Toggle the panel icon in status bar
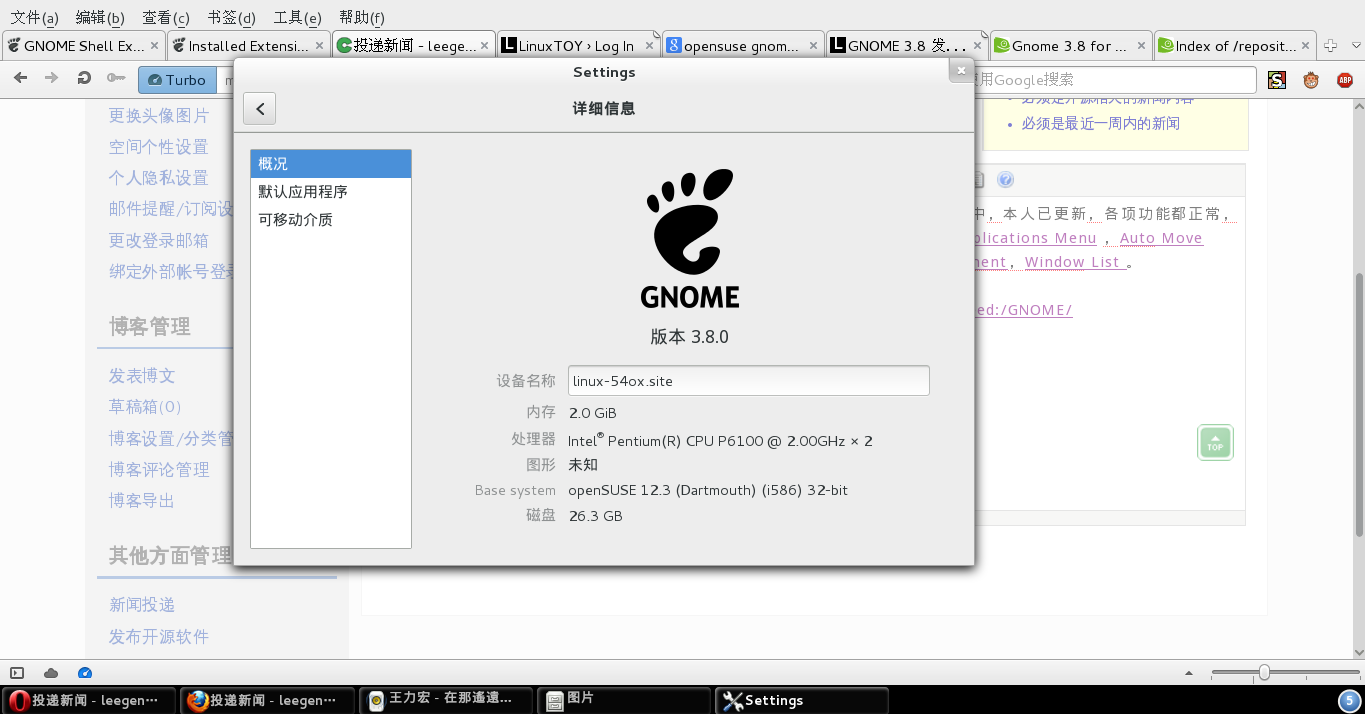Viewport: 1365px width, 714px height. 17,673
